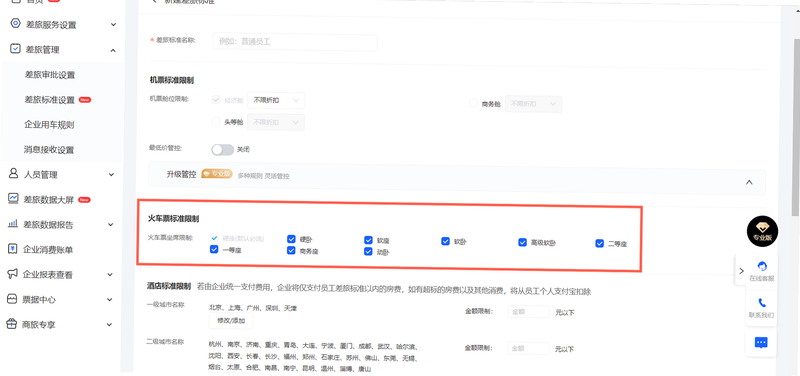The image size is (800, 376).
Task: Open the 商务舱 discount dropdown
Action: (x=533, y=104)
